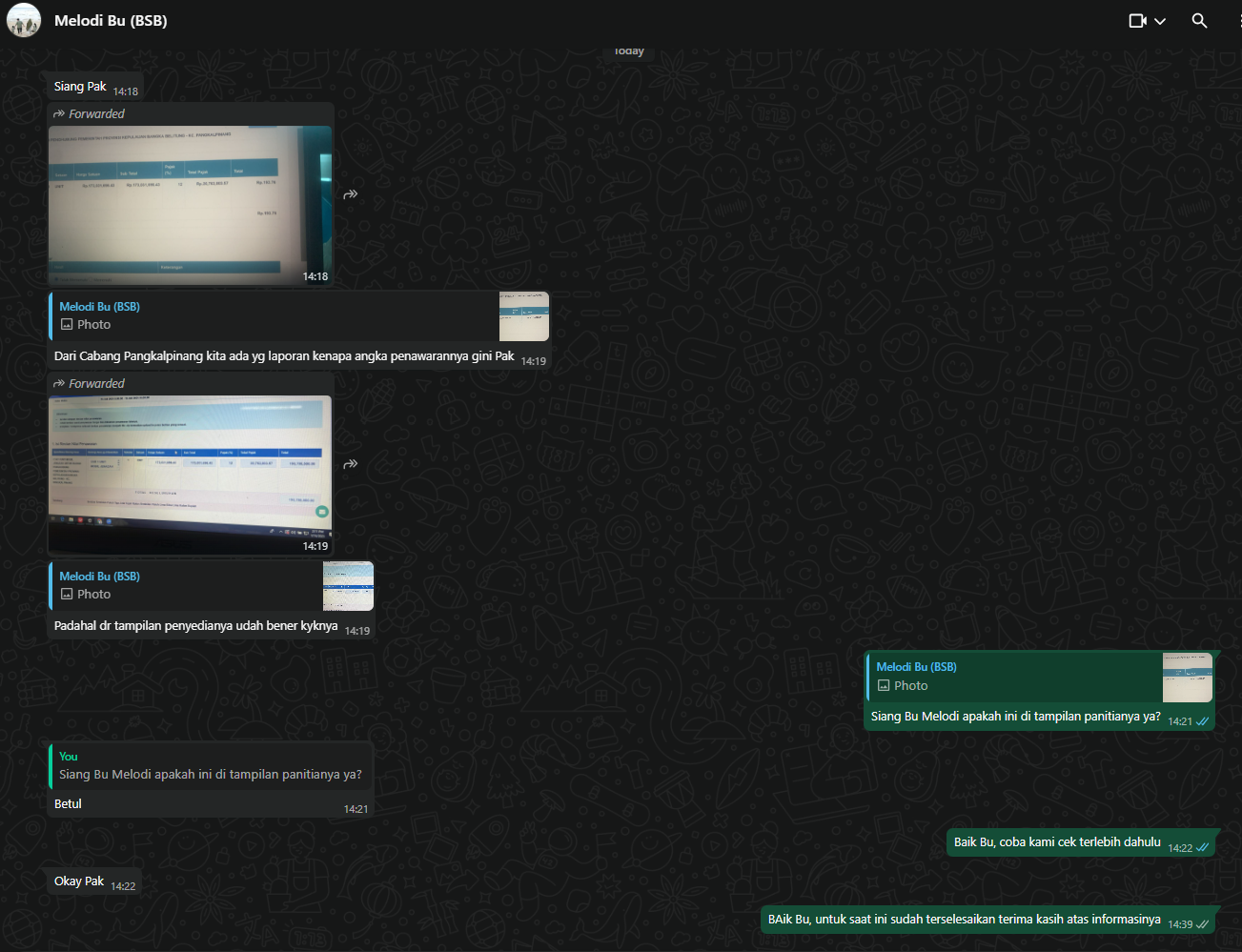The width and height of the screenshot is (1242, 952).
Task: Open the forwarded photo sent at 14:19
Action: coord(190,474)
